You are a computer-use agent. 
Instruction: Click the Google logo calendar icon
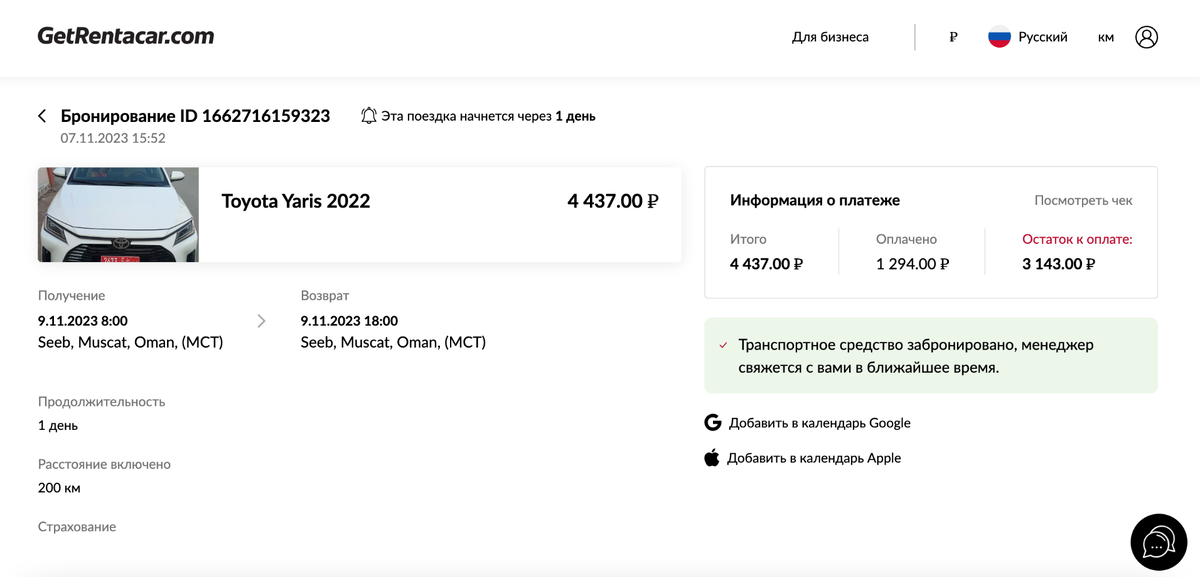(x=713, y=422)
